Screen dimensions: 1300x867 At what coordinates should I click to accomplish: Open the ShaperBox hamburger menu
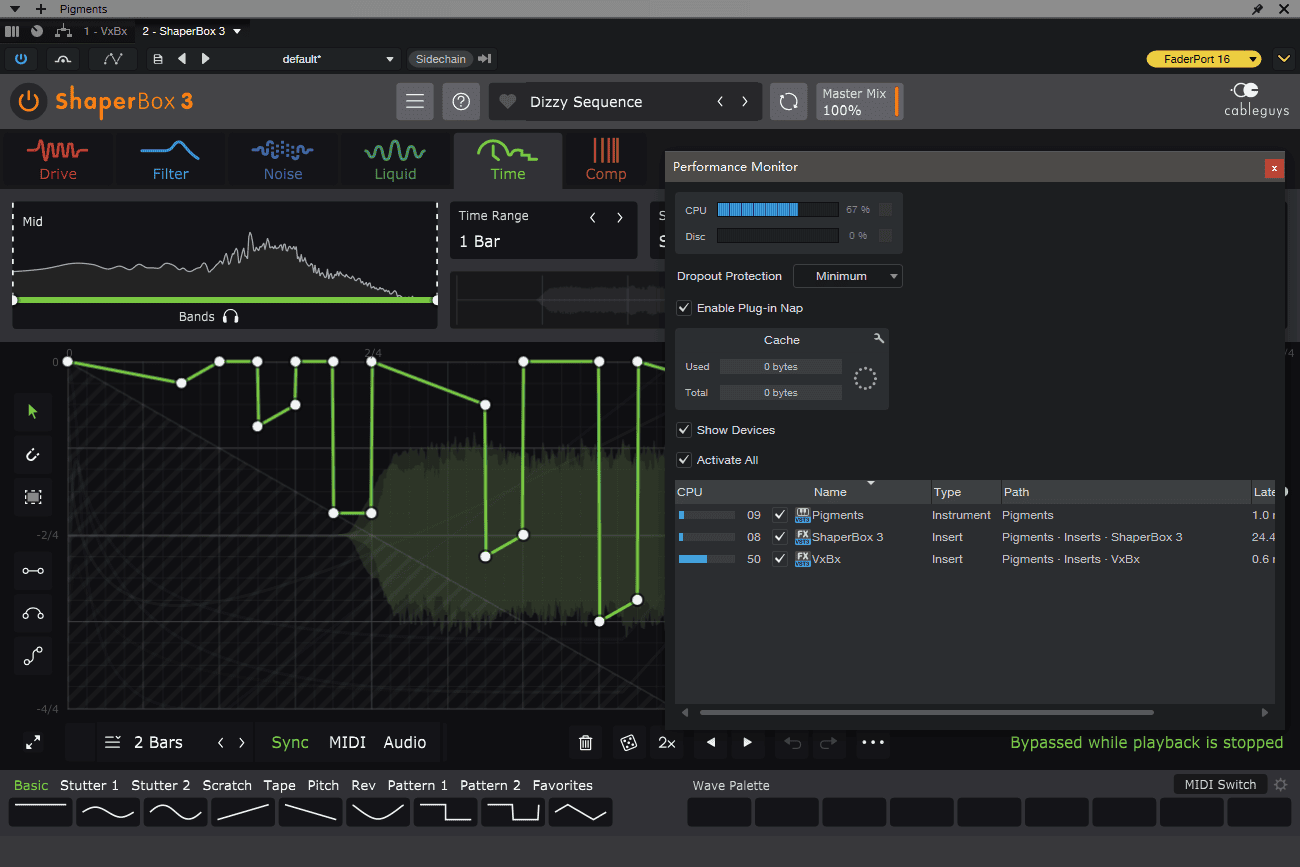(415, 101)
